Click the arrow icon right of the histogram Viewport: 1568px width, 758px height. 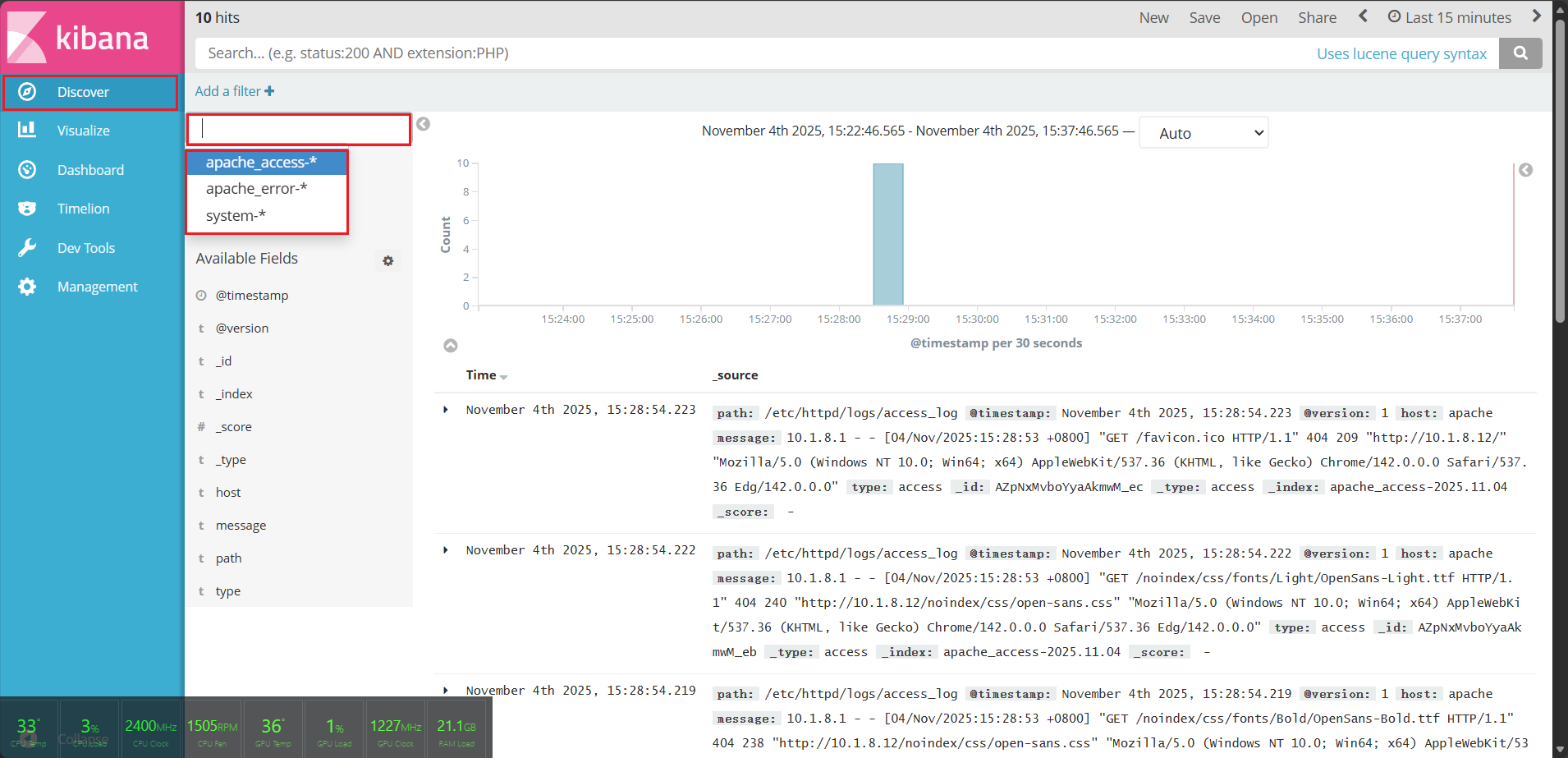[1525, 170]
